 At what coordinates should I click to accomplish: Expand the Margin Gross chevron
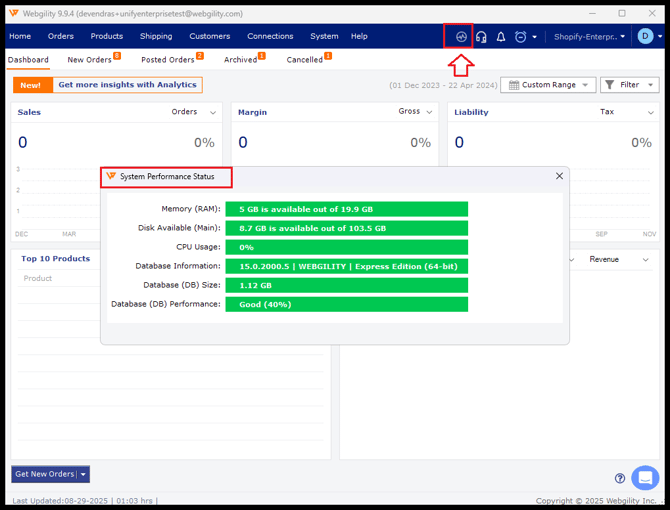click(429, 113)
